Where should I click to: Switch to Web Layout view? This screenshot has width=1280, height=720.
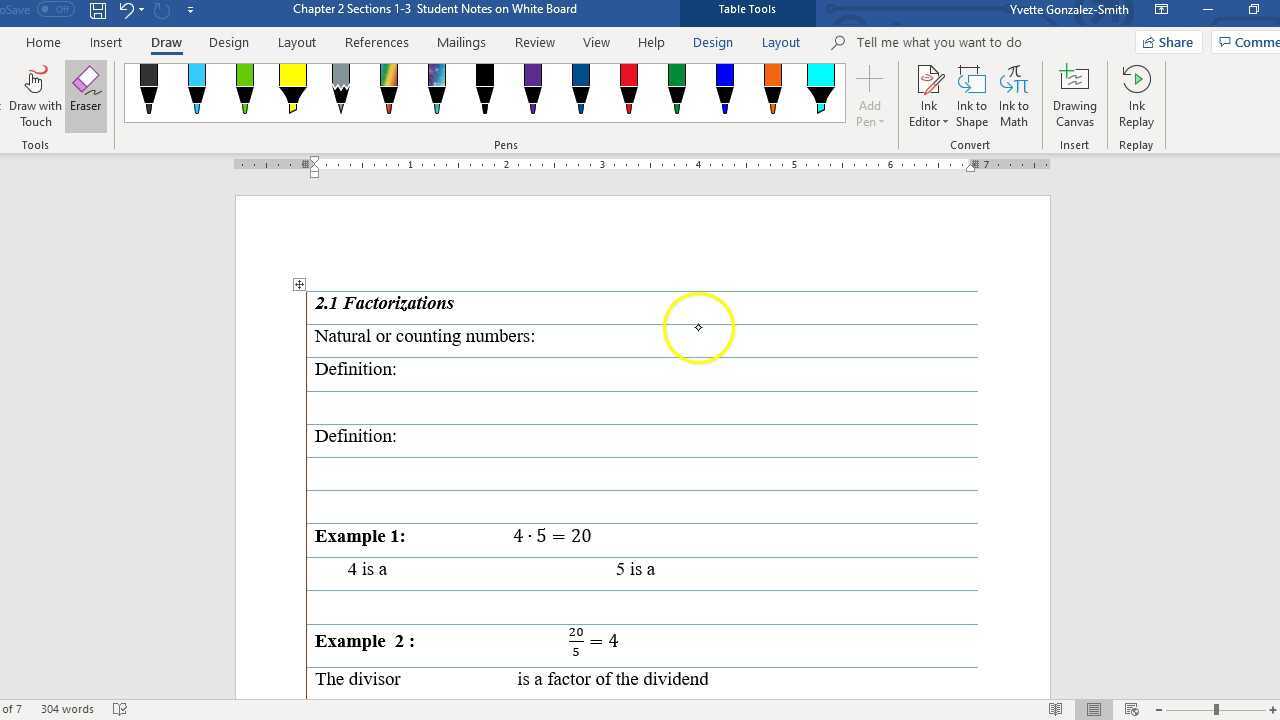[1131, 708]
